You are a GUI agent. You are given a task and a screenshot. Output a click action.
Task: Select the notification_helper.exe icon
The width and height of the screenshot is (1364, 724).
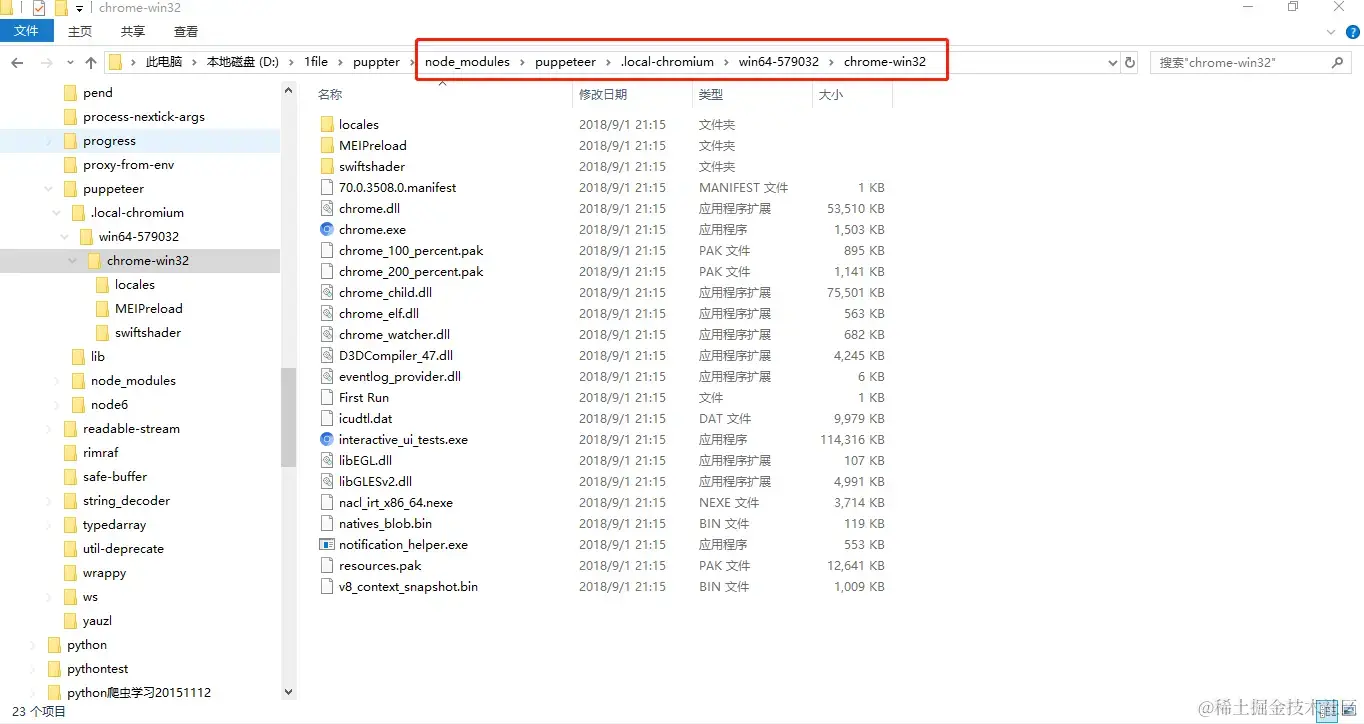click(327, 545)
